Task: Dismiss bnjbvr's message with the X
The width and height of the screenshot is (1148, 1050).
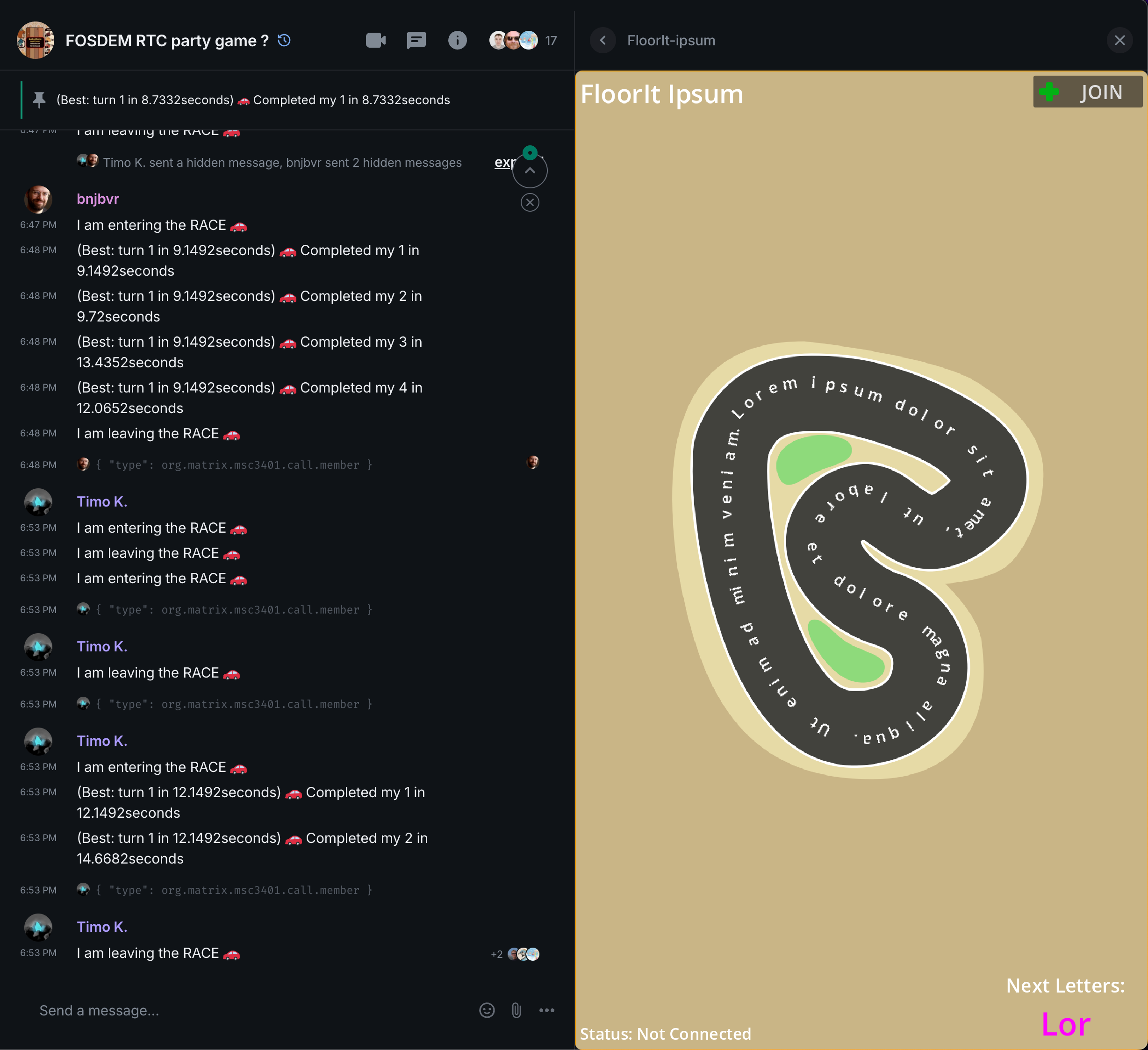Action: click(530, 202)
